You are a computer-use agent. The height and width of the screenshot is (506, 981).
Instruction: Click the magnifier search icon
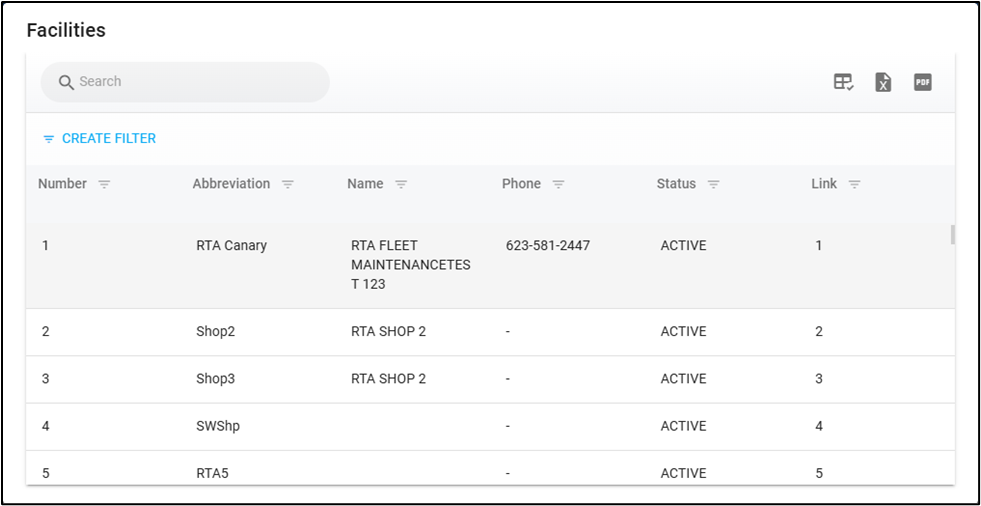click(67, 82)
